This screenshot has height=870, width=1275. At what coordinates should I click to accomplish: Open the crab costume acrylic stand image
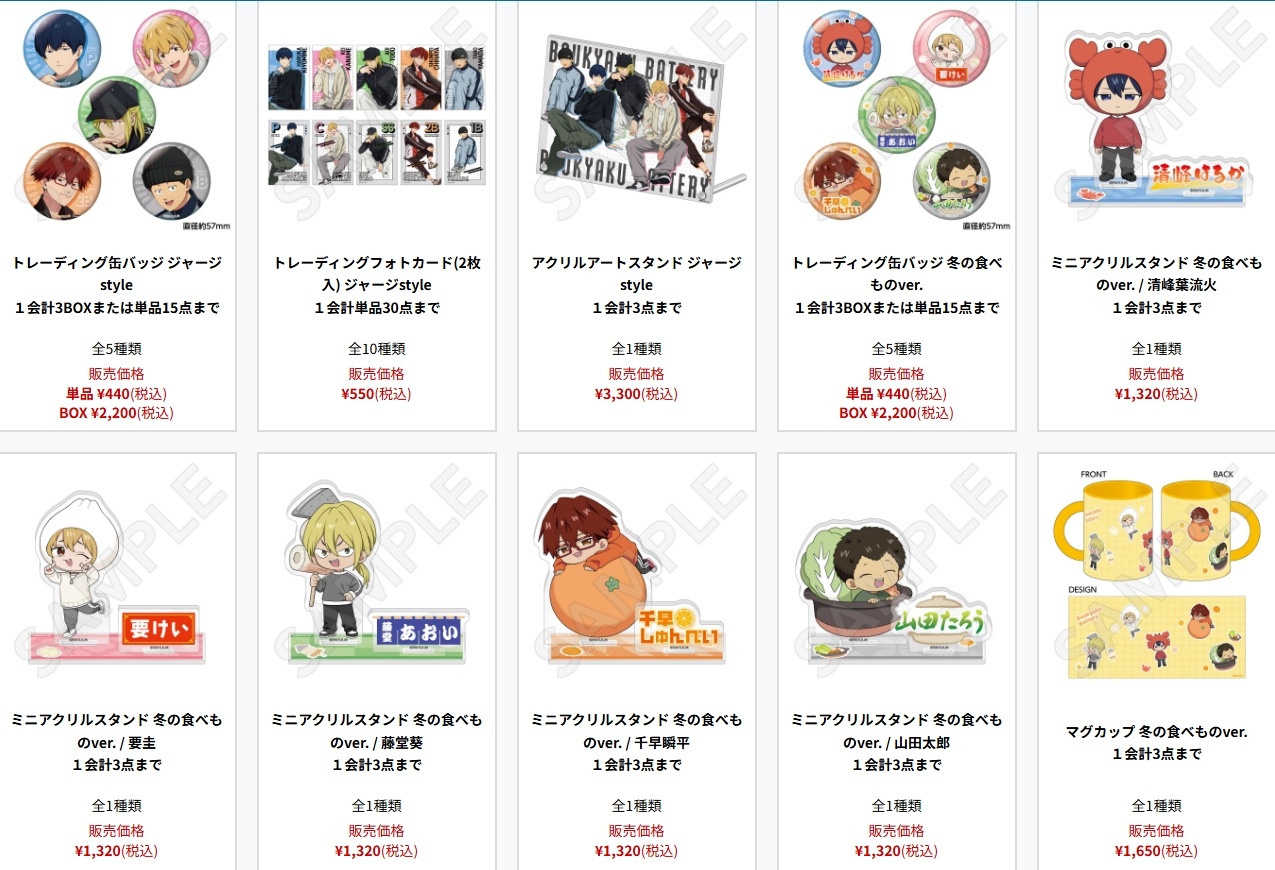(1157, 118)
